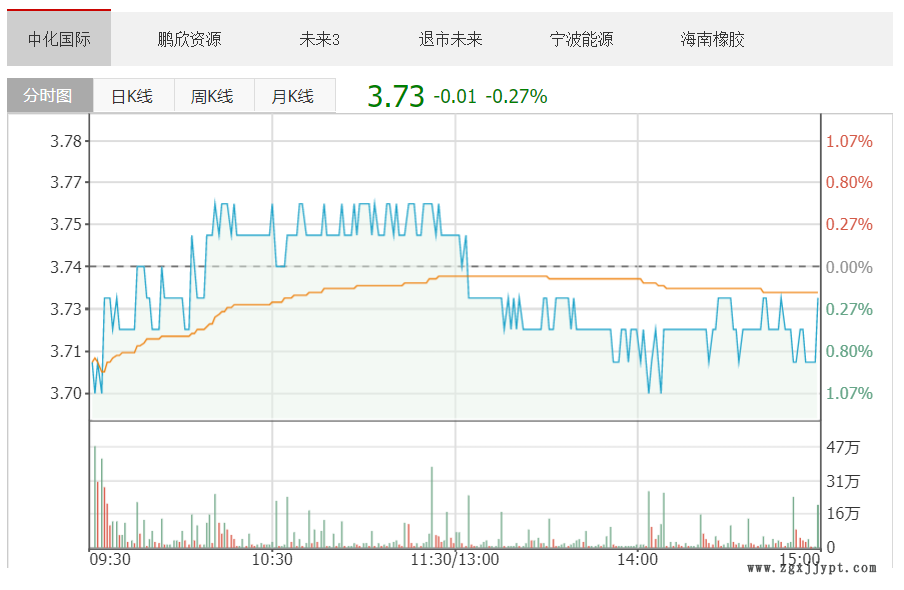Click the 3.78 price axis label
904x590 pixels.
pos(66,141)
